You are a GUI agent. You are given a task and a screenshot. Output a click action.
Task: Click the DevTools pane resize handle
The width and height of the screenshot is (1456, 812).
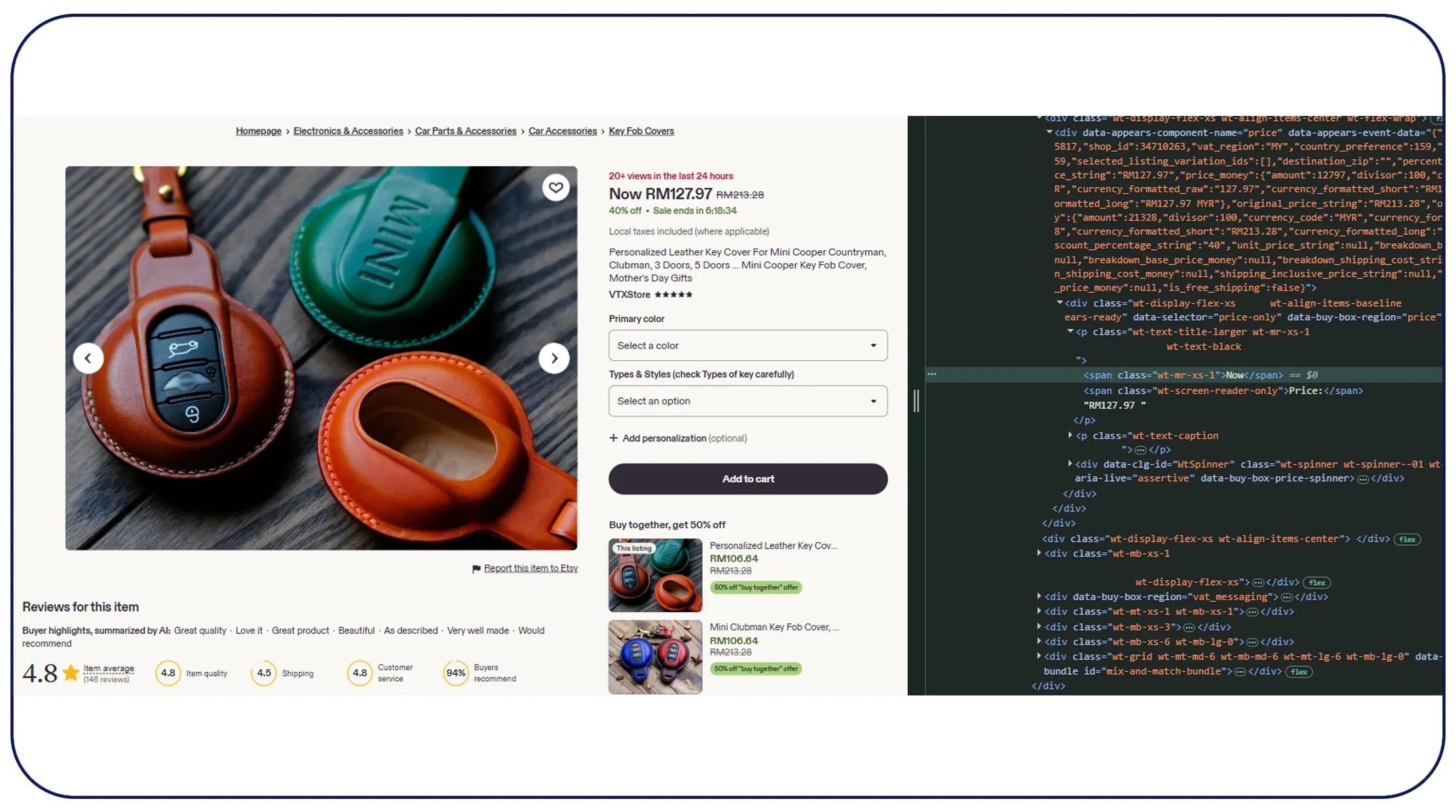click(x=916, y=401)
